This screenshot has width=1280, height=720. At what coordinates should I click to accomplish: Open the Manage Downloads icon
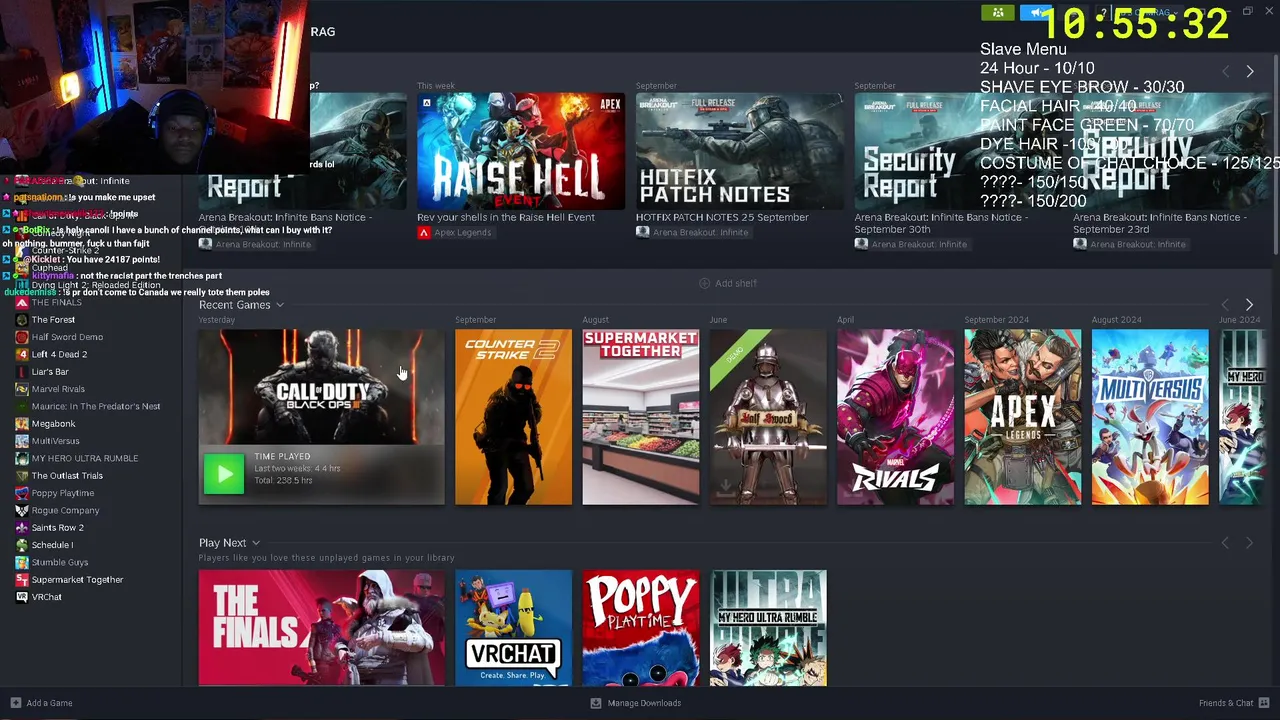pyautogui.click(x=596, y=703)
